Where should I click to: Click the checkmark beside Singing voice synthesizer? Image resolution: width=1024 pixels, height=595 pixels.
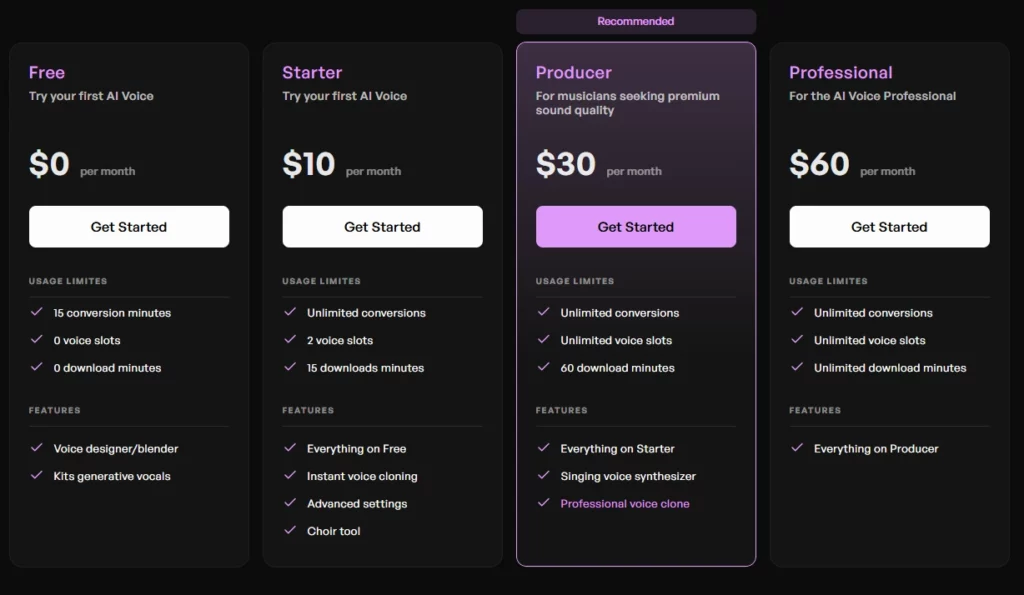pos(544,476)
